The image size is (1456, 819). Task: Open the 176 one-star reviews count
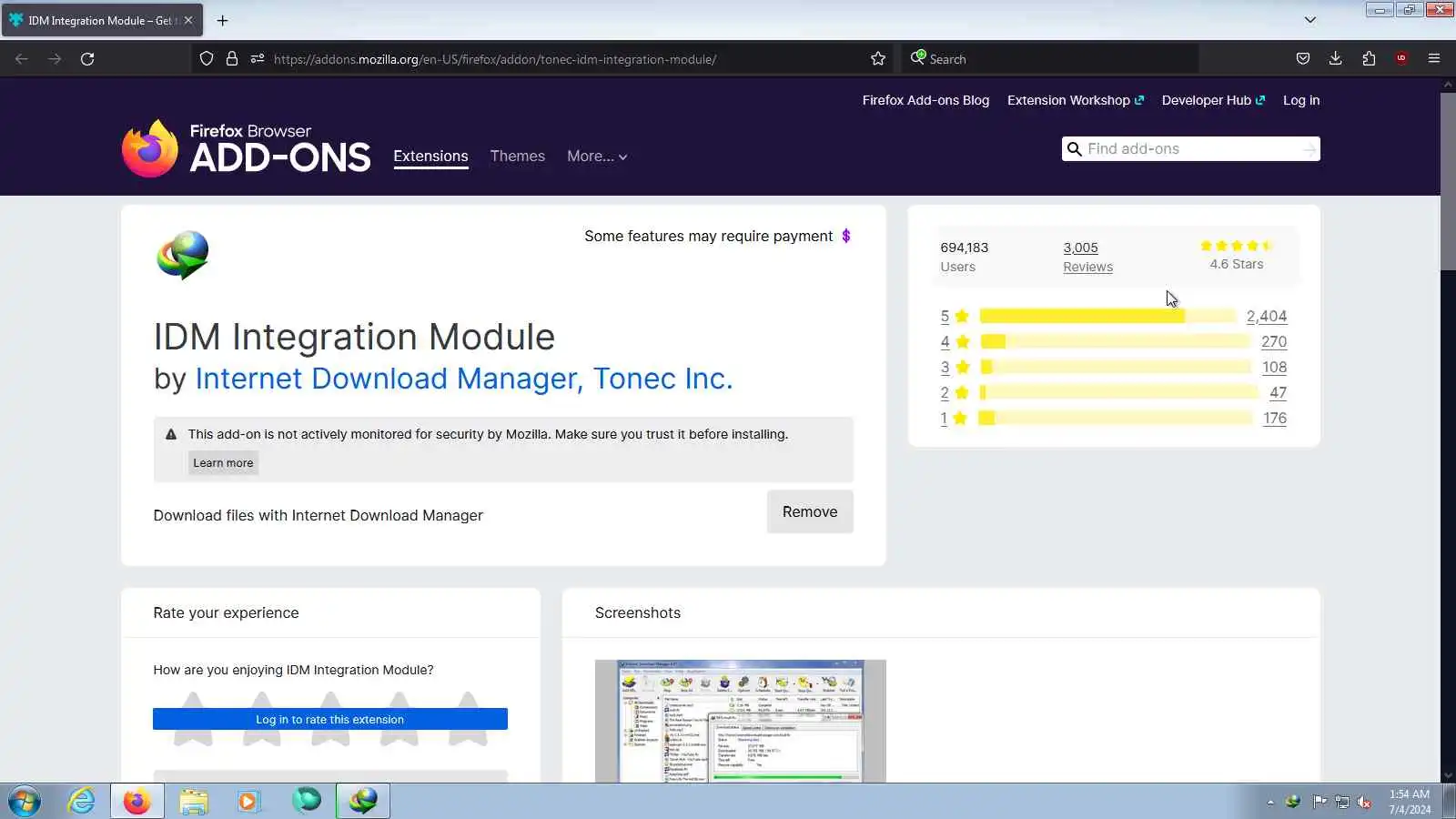(x=1275, y=419)
